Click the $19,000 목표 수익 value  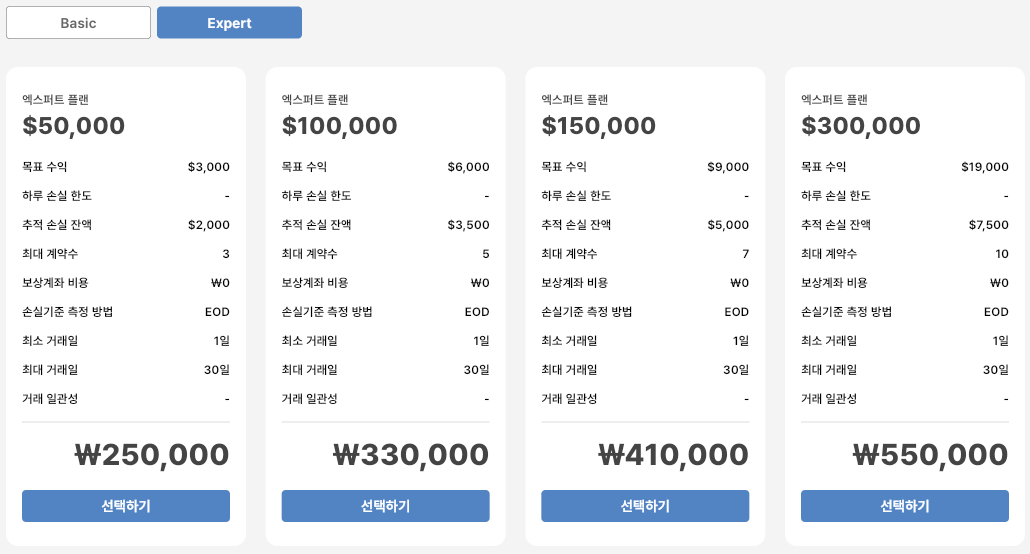coord(984,167)
